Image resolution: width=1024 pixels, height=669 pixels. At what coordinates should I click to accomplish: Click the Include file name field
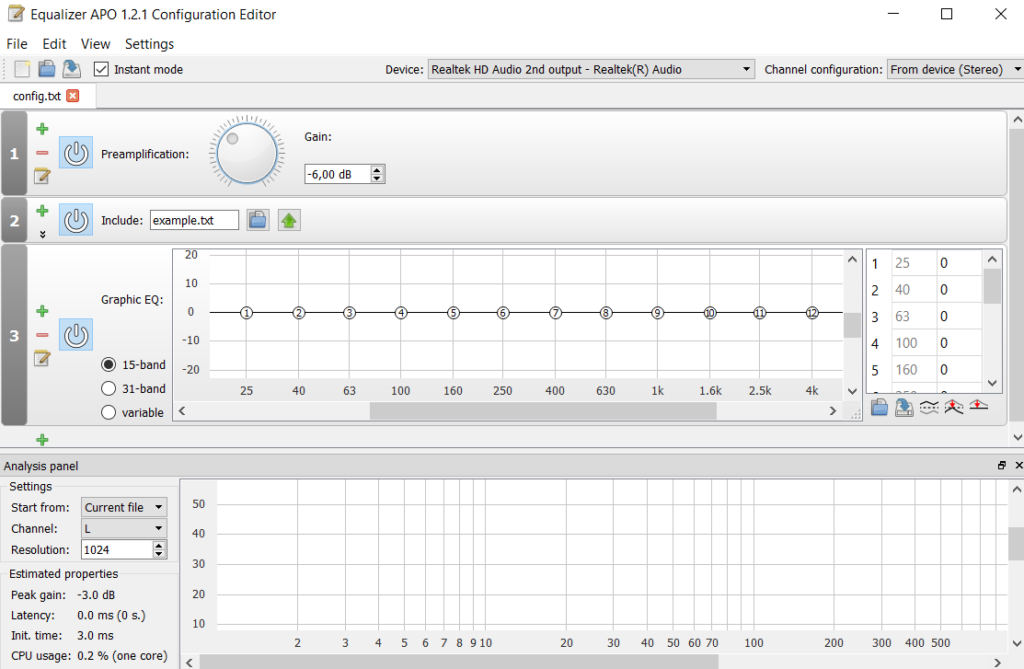coord(194,220)
